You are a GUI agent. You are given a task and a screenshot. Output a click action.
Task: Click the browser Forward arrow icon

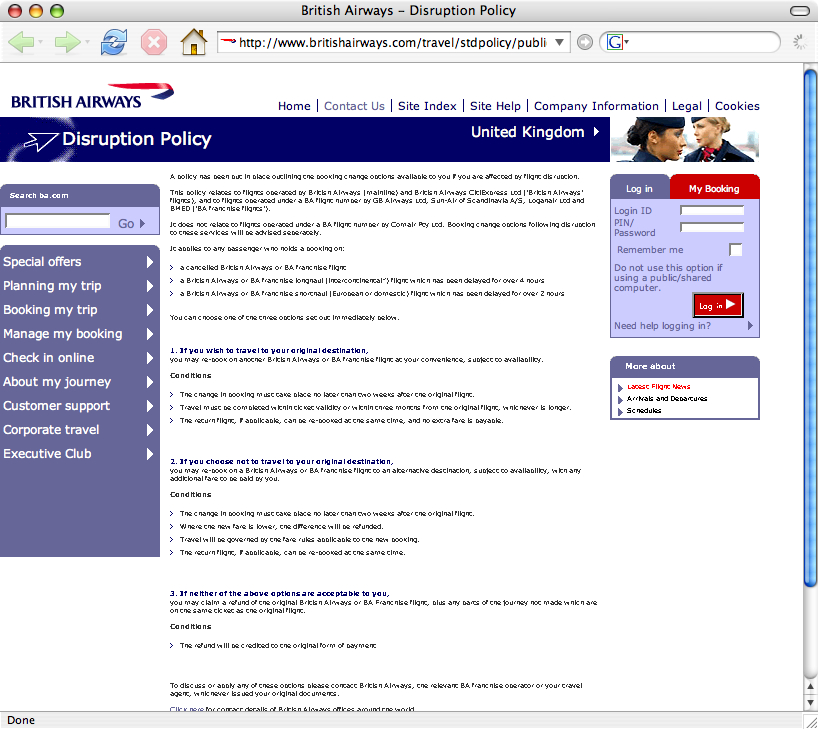[68, 42]
